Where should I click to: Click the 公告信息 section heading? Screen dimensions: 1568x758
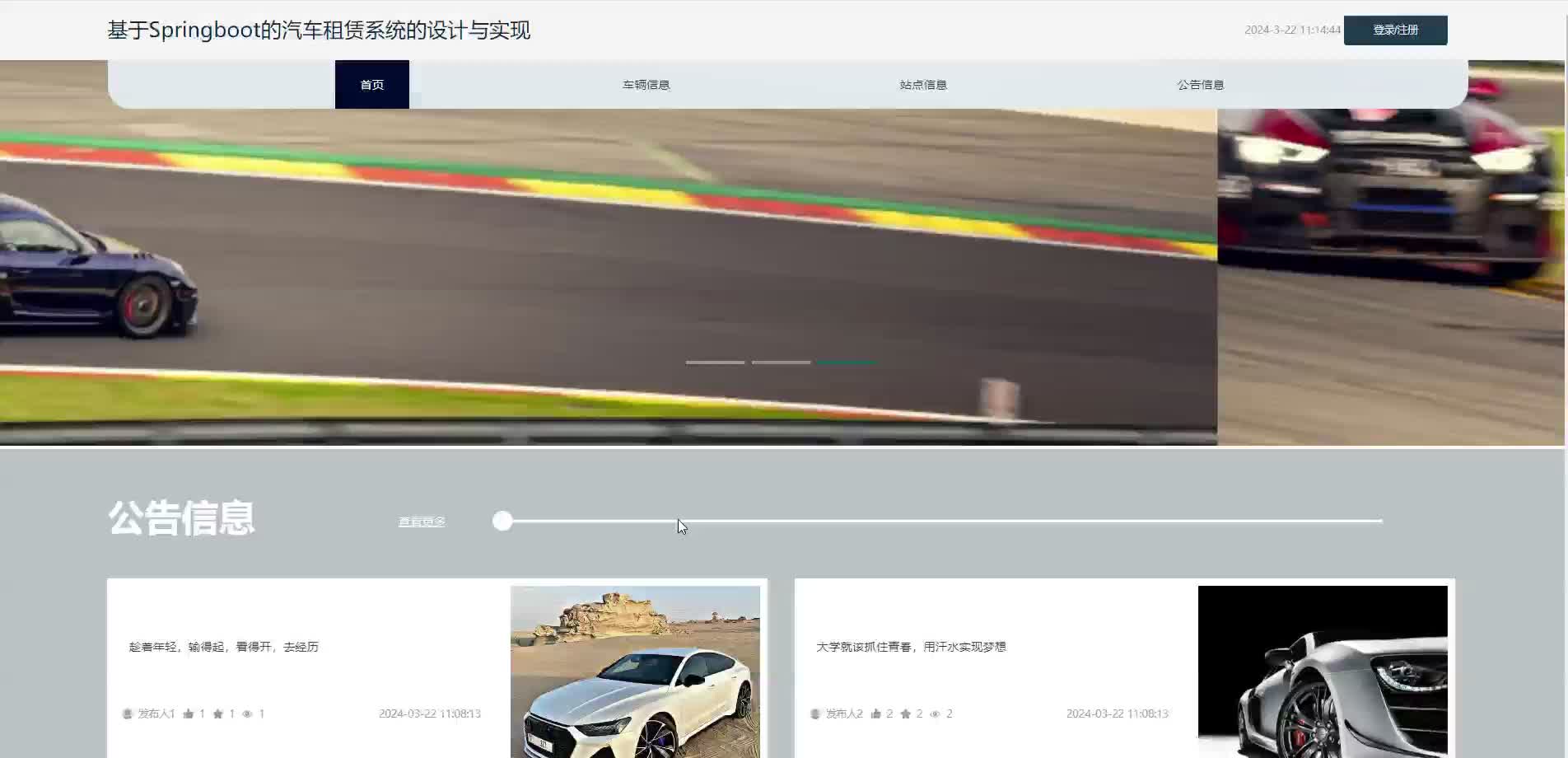181,518
